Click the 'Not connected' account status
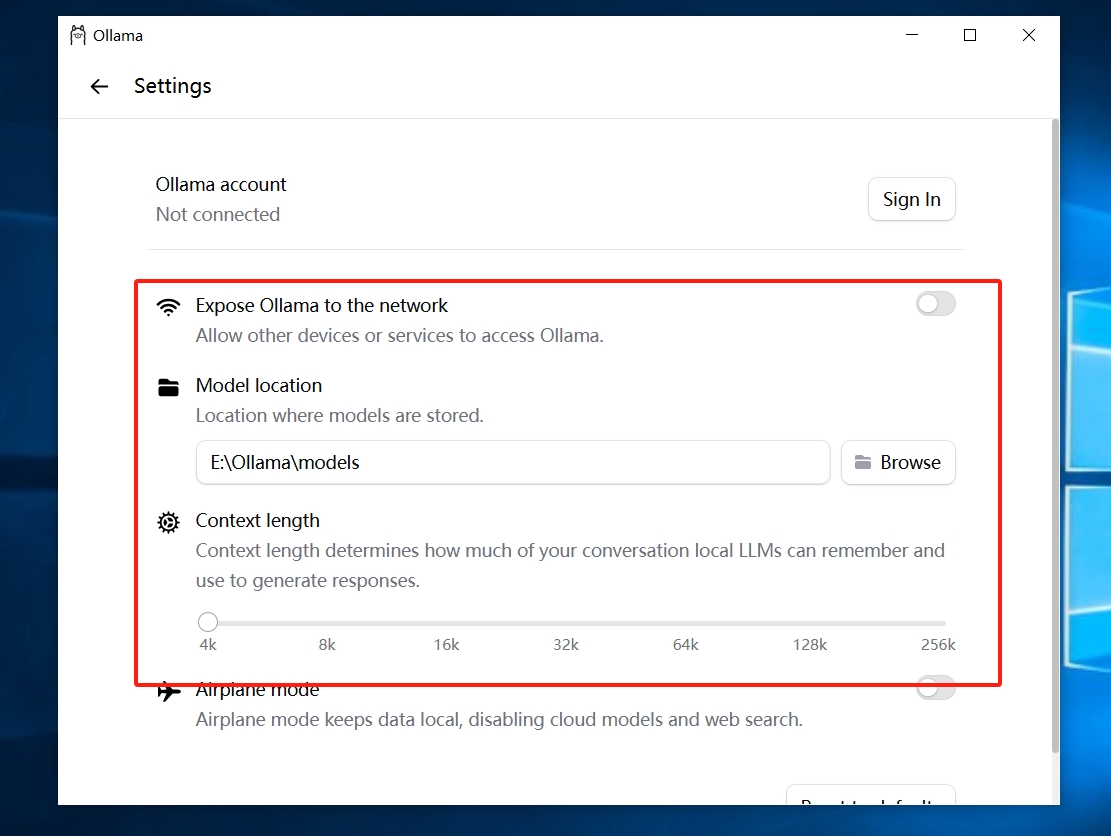Viewport: 1111px width, 836px height. [218, 214]
